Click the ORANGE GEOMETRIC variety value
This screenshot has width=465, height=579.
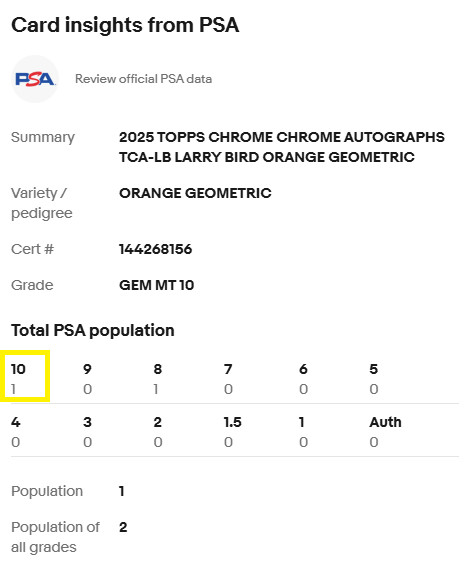coord(195,193)
